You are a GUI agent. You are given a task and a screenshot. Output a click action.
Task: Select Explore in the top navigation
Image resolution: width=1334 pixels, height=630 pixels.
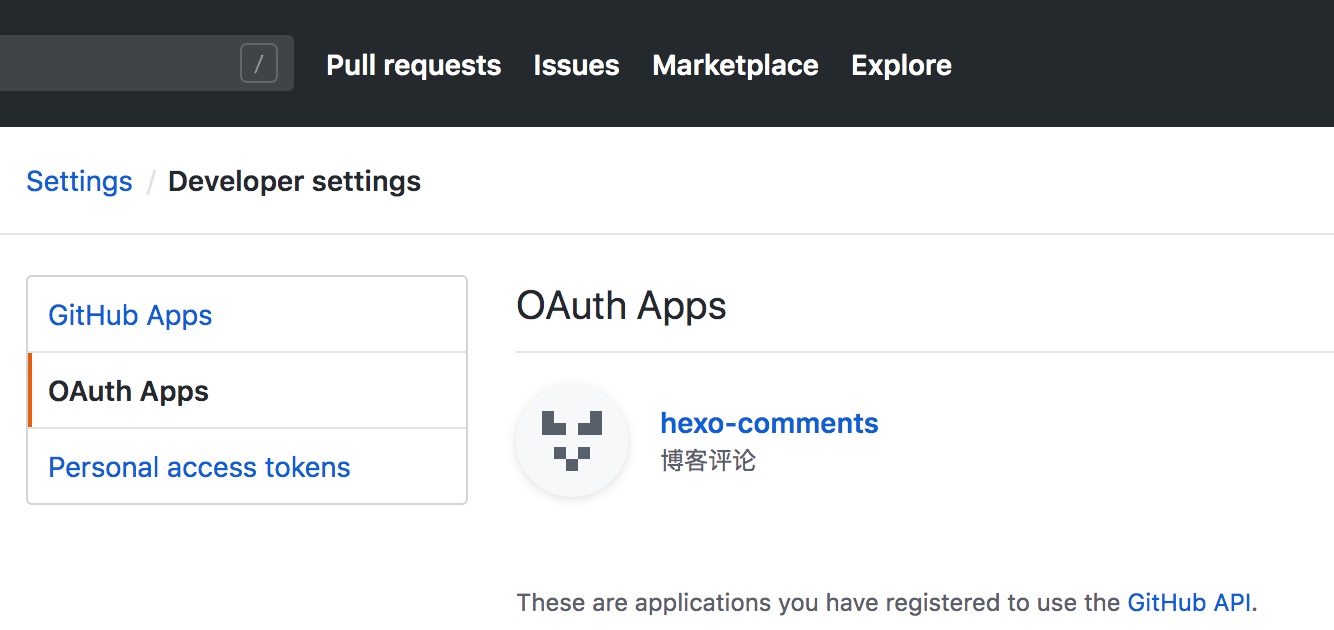[901, 66]
